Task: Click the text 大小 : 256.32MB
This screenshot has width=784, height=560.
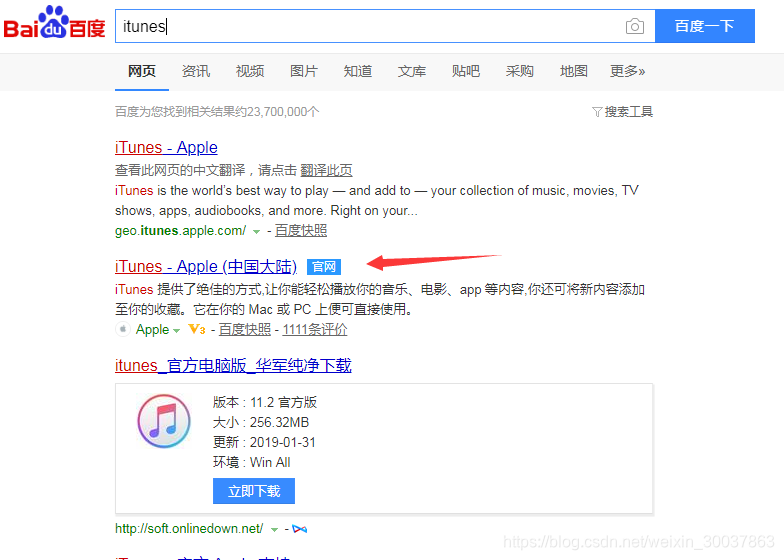Action: click(261, 422)
